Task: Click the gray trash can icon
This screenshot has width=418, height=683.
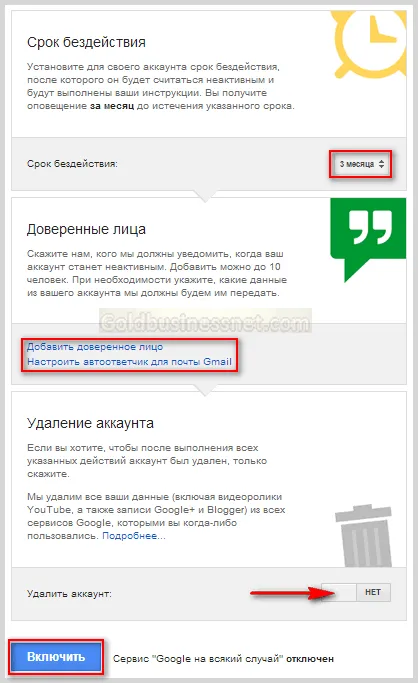Action: 365,536
